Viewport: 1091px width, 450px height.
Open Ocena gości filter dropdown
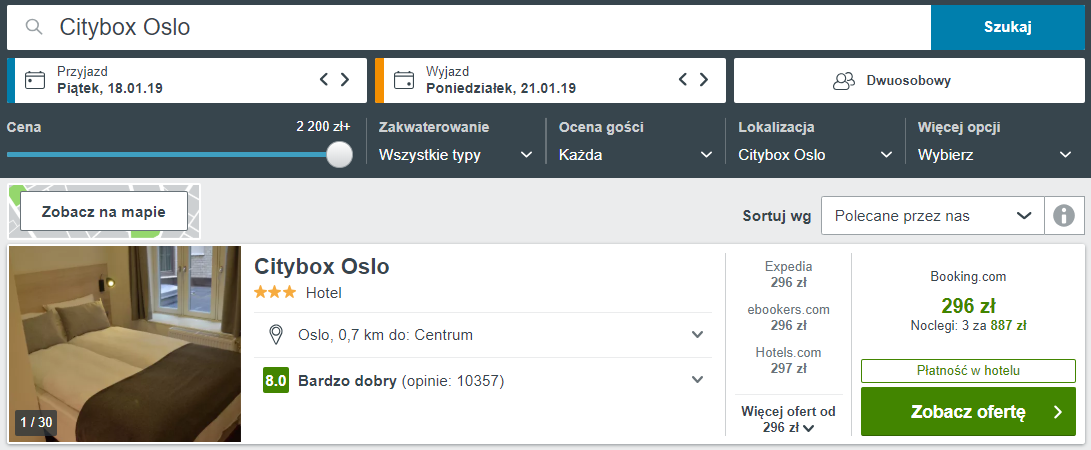(636, 155)
